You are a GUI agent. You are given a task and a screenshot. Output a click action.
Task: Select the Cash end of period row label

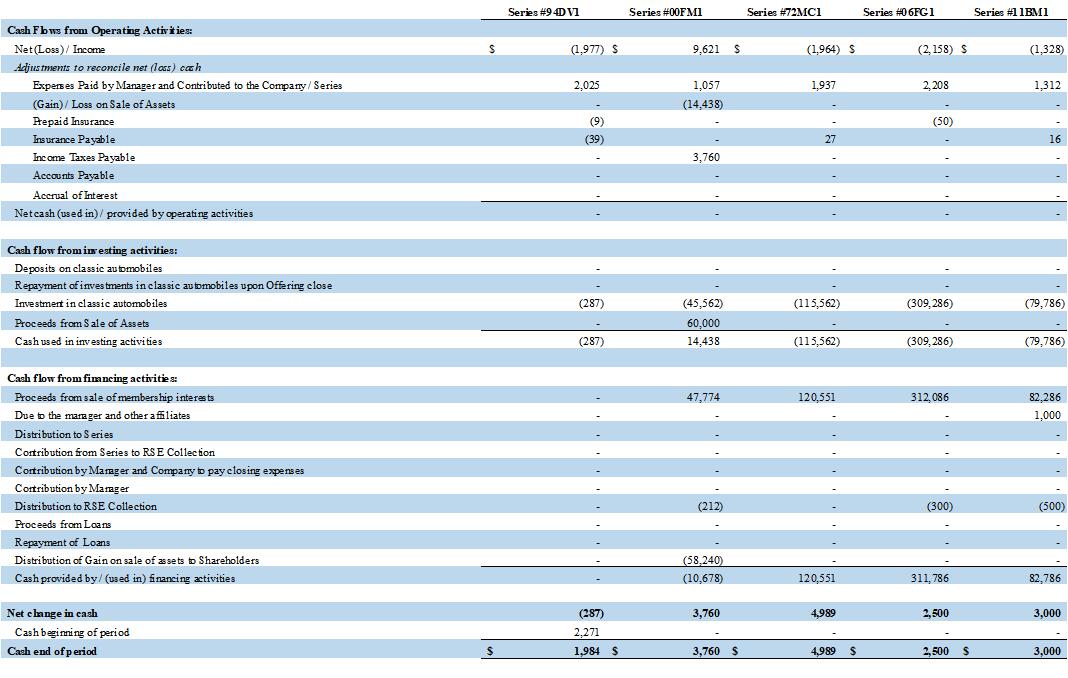[x=52, y=651]
